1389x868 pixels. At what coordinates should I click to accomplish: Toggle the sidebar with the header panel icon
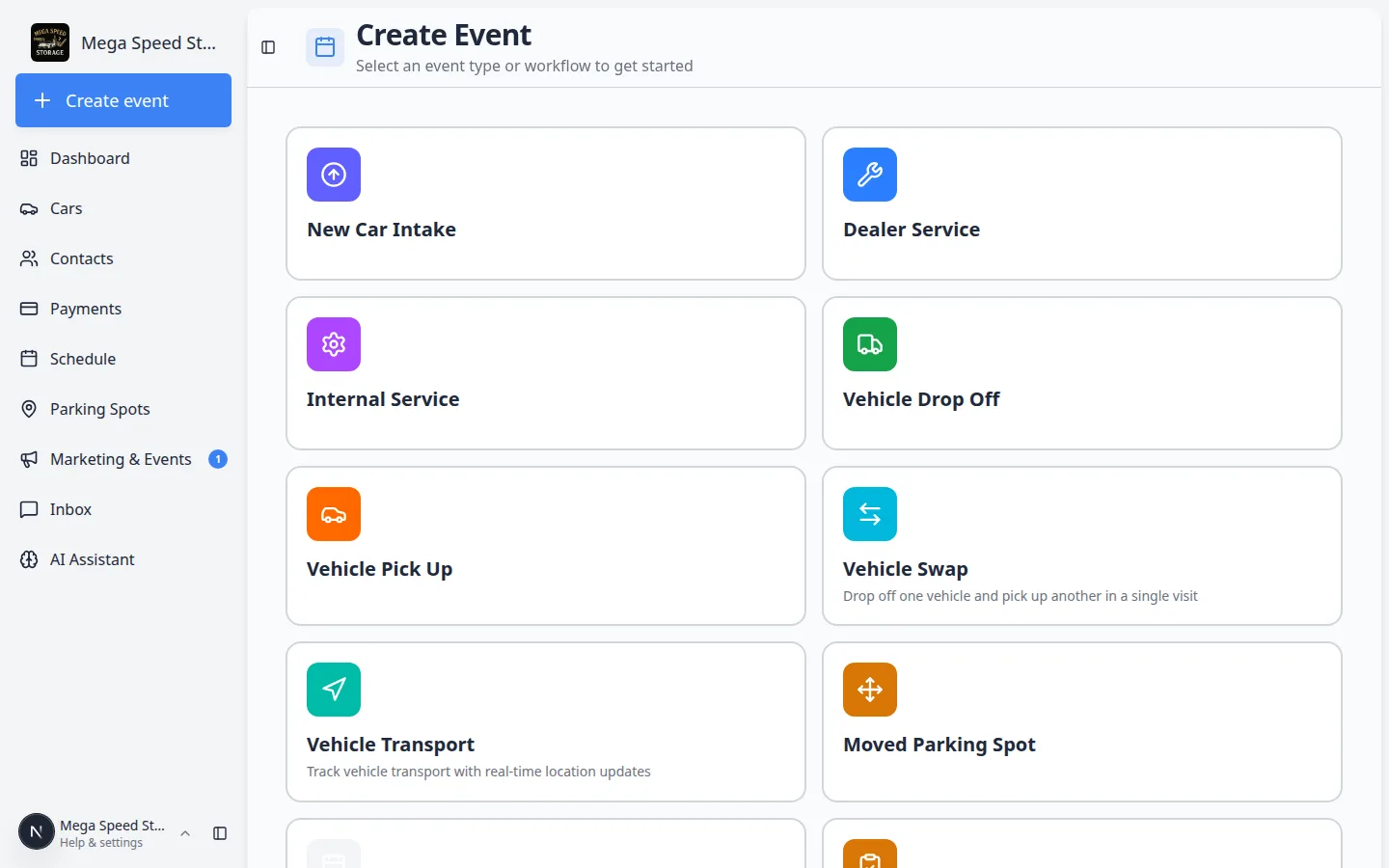point(268,47)
